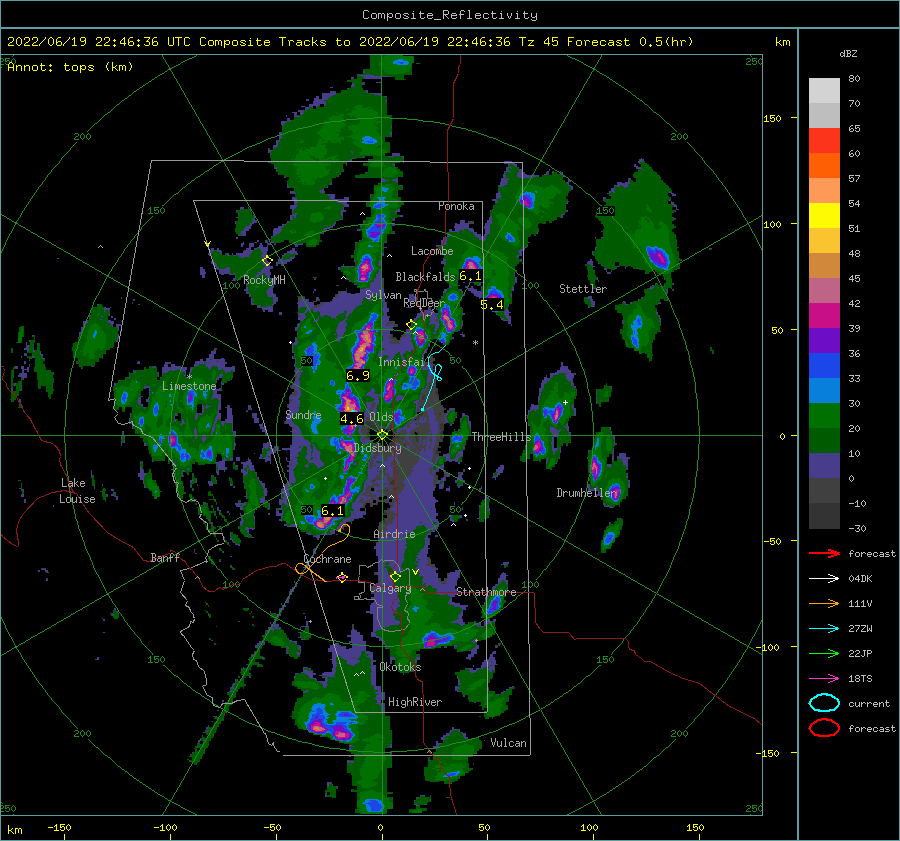Viewport: 900px width, 841px height.
Task: Click the yellow diamond marker beside Cochrane
Action: coord(342,577)
